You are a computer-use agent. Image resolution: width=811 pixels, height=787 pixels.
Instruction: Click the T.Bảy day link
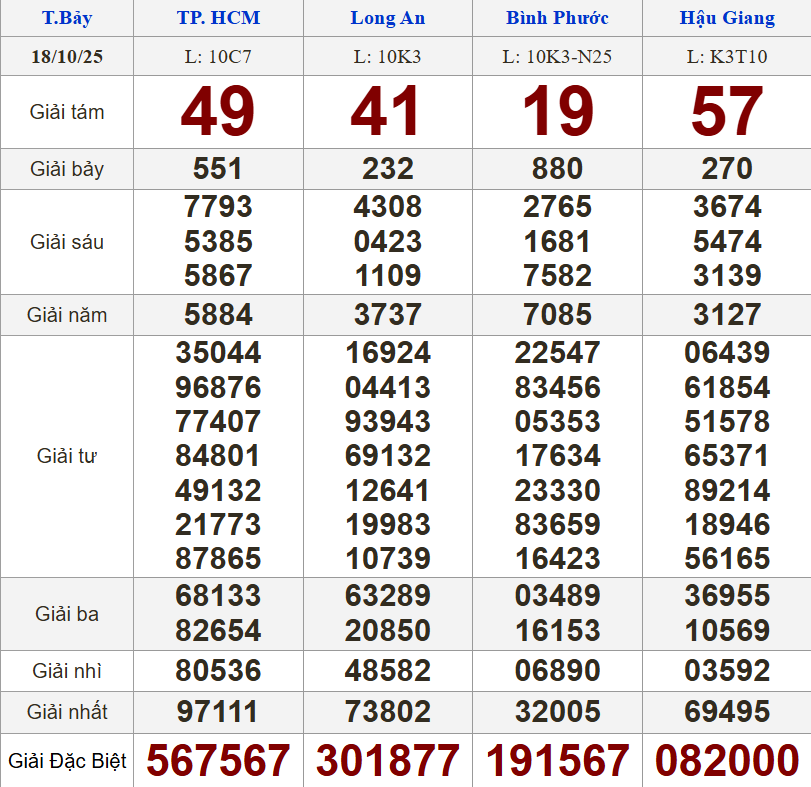click(67, 18)
